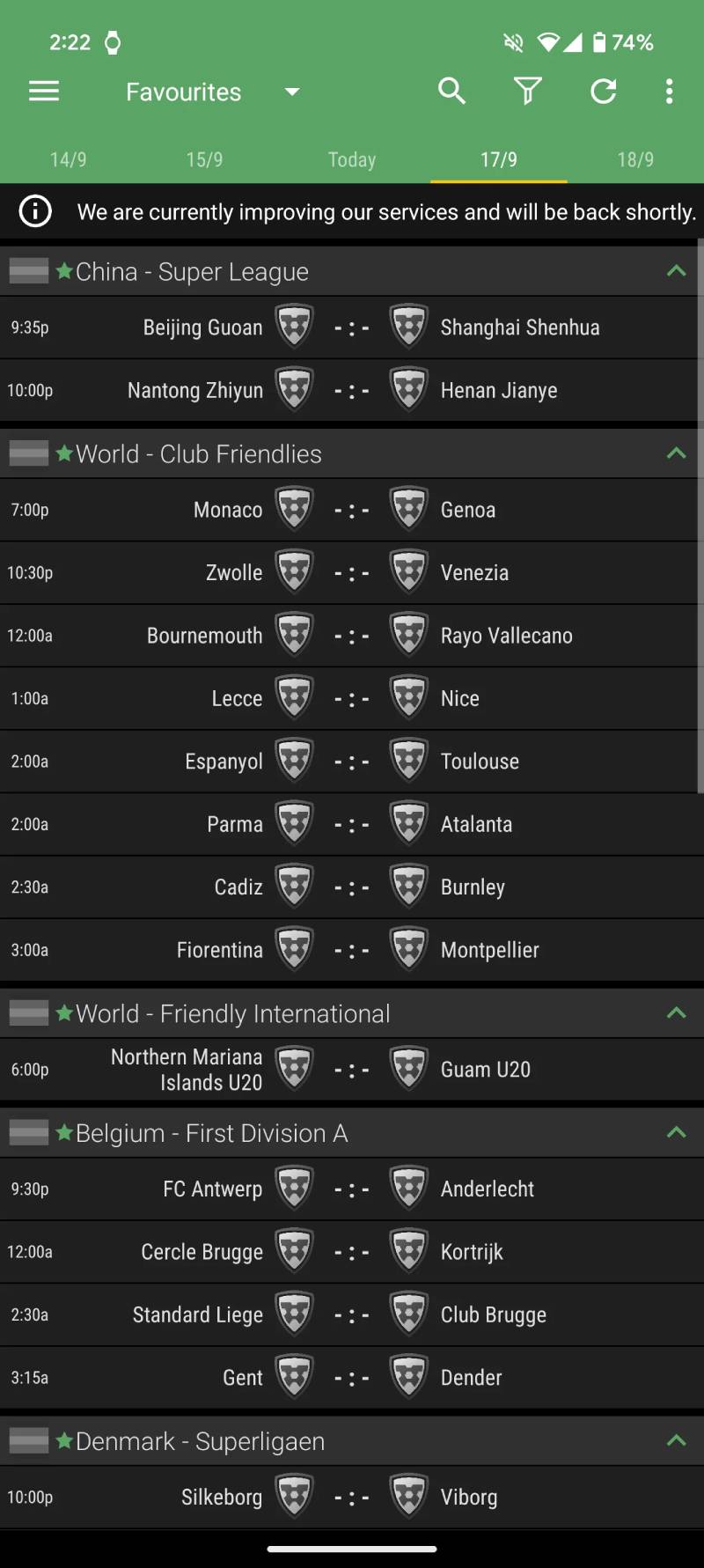Collapse the China - Super League section
Image resolution: width=704 pixels, height=1568 pixels.
(676, 271)
